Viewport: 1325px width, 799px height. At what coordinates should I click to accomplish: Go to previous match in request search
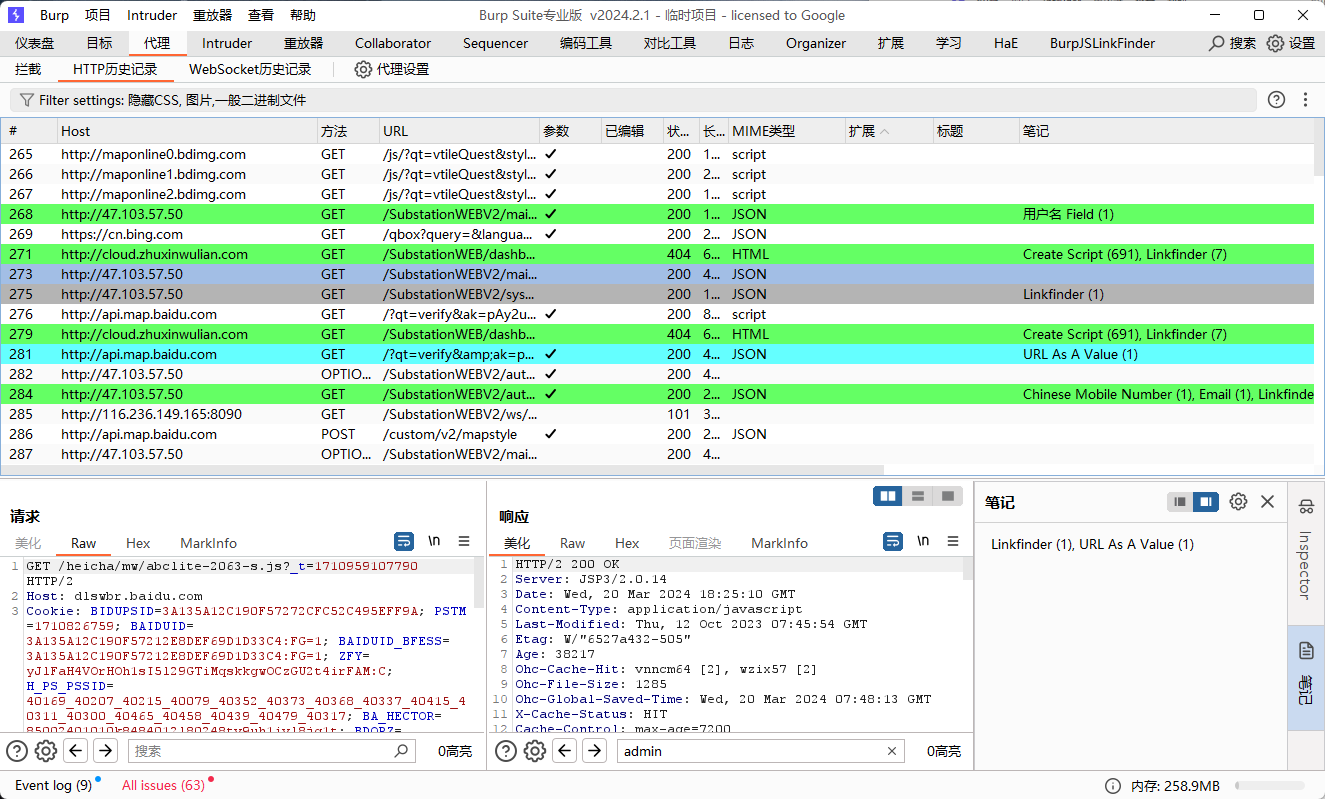[x=76, y=751]
